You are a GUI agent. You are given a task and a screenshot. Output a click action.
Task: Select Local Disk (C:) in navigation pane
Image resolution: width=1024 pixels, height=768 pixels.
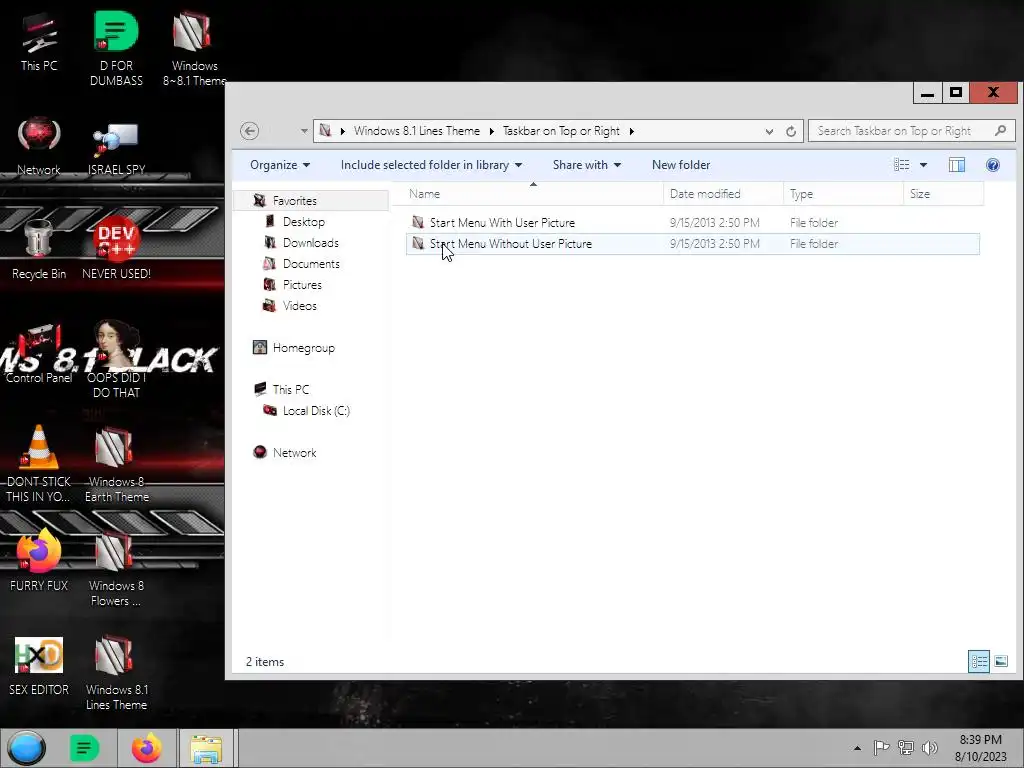click(316, 411)
